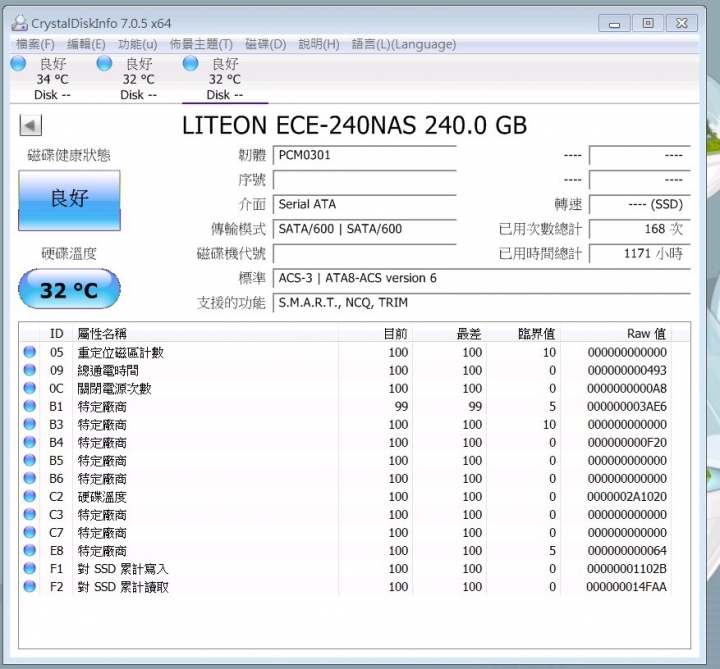Maximize the CrystalDiskInfo window
Viewport: 720px width, 669px height.
coord(648,23)
